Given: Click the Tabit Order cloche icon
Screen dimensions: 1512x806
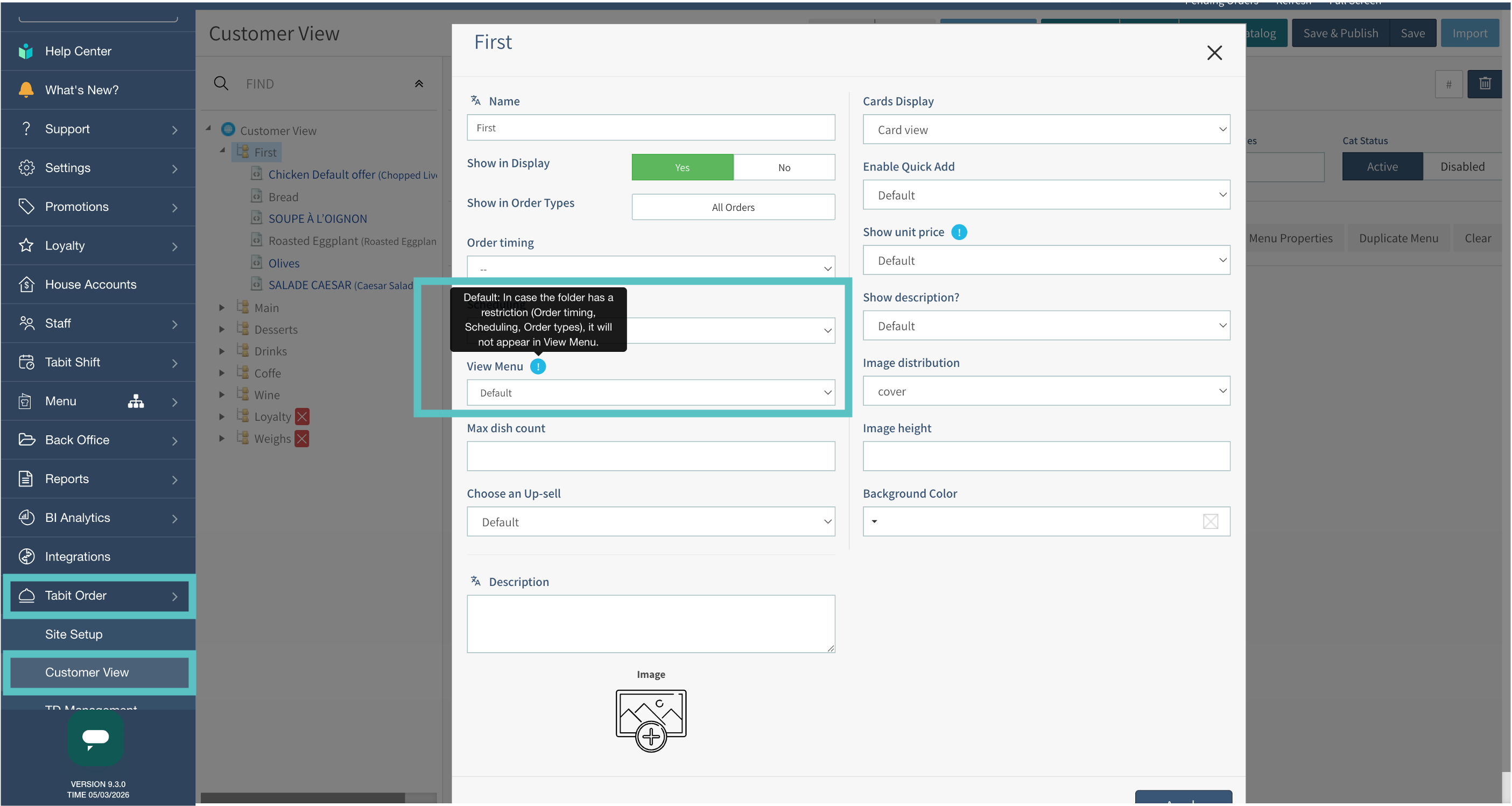Looking at the screenshot, I should 26,596.
